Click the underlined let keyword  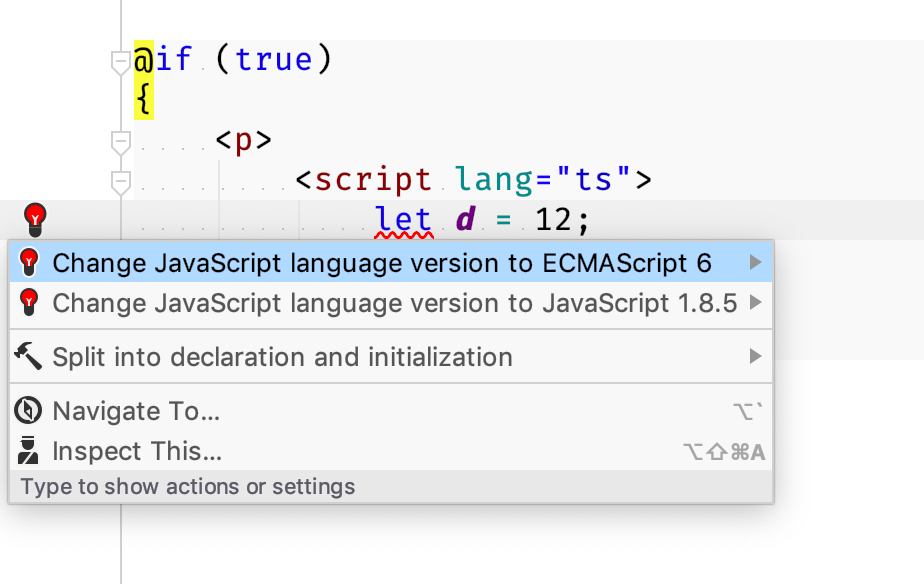[x=404, y=220]
